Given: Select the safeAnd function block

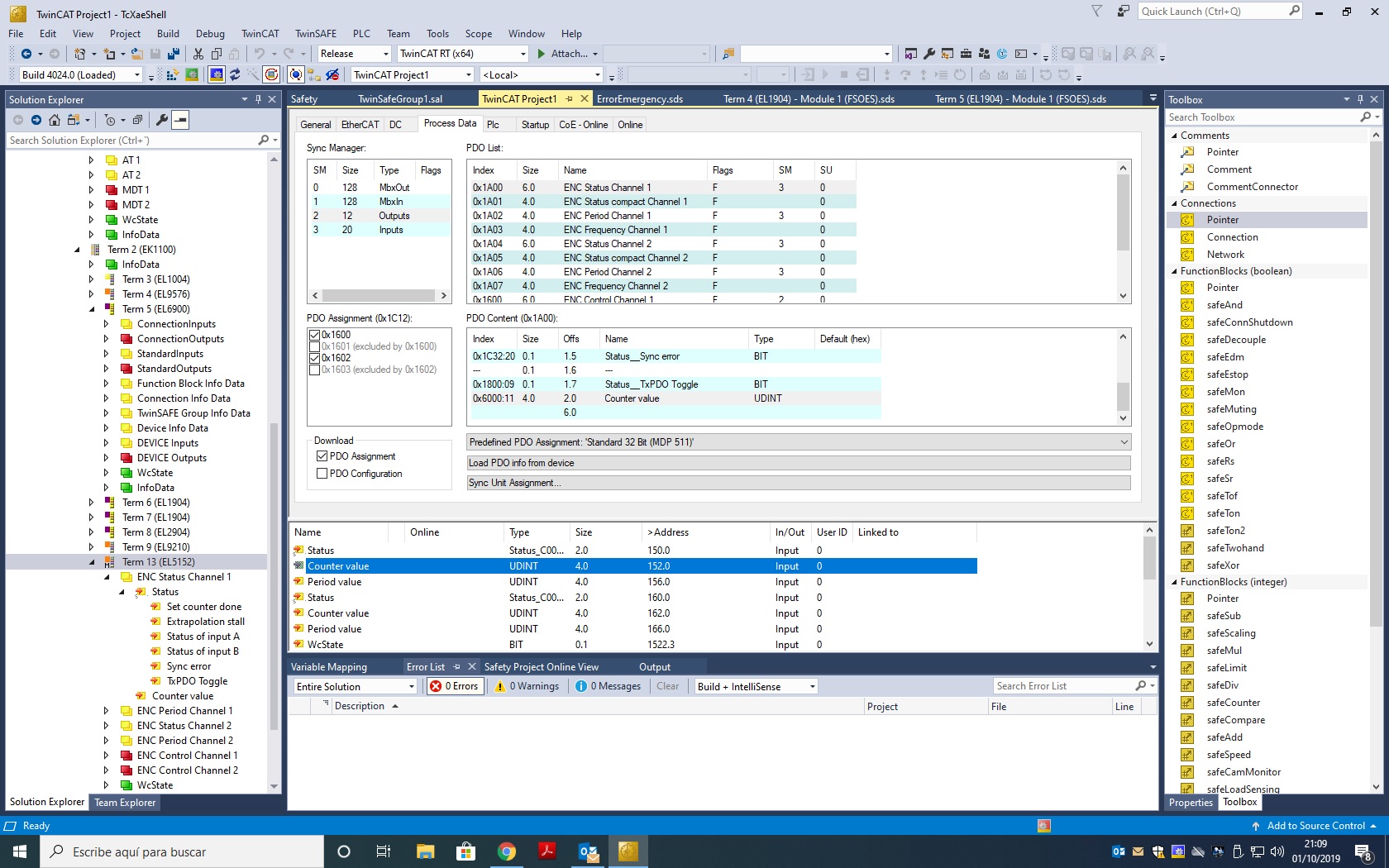Looking at the screenshot, I should tap(1224, 305).
